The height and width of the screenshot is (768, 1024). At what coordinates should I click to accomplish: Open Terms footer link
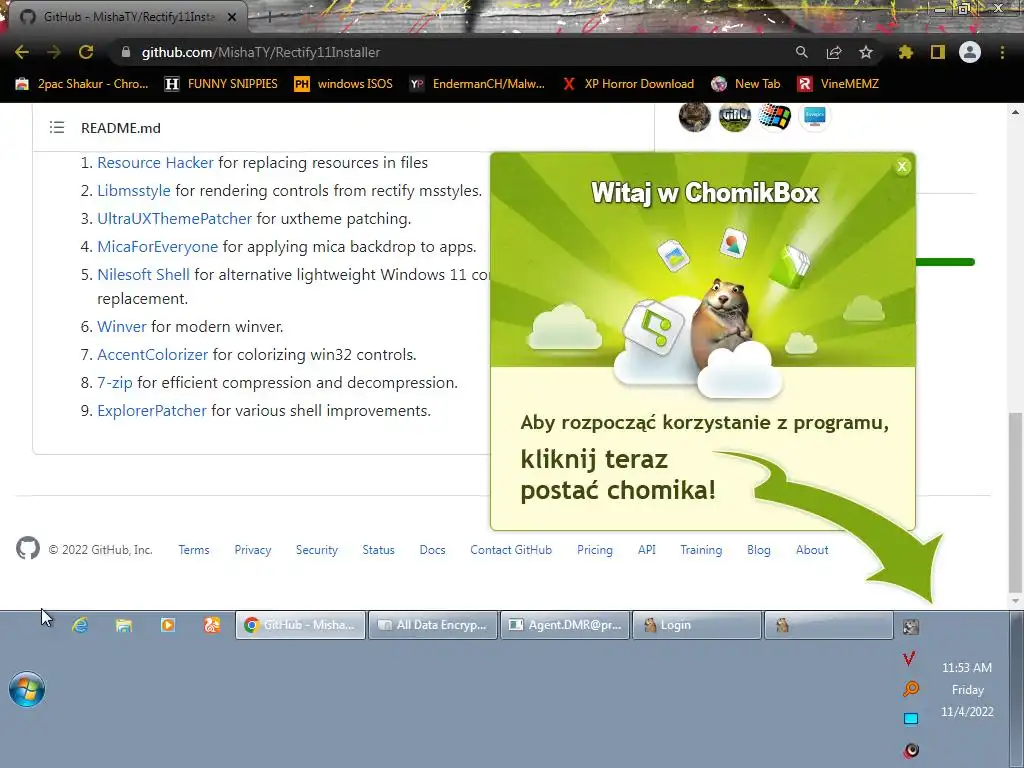point(194,550)
